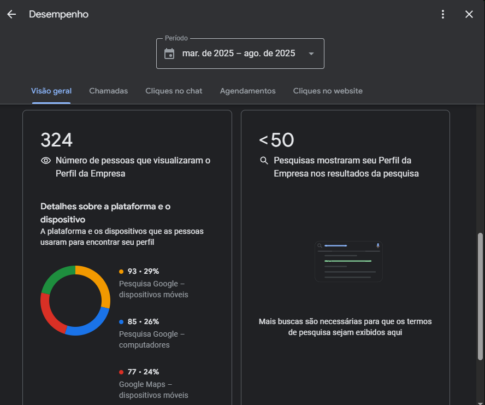The image size is (485, 405).
Task: Select the Pesquisa Google dispositivos móveis legend entry
Action: point(153,283)
